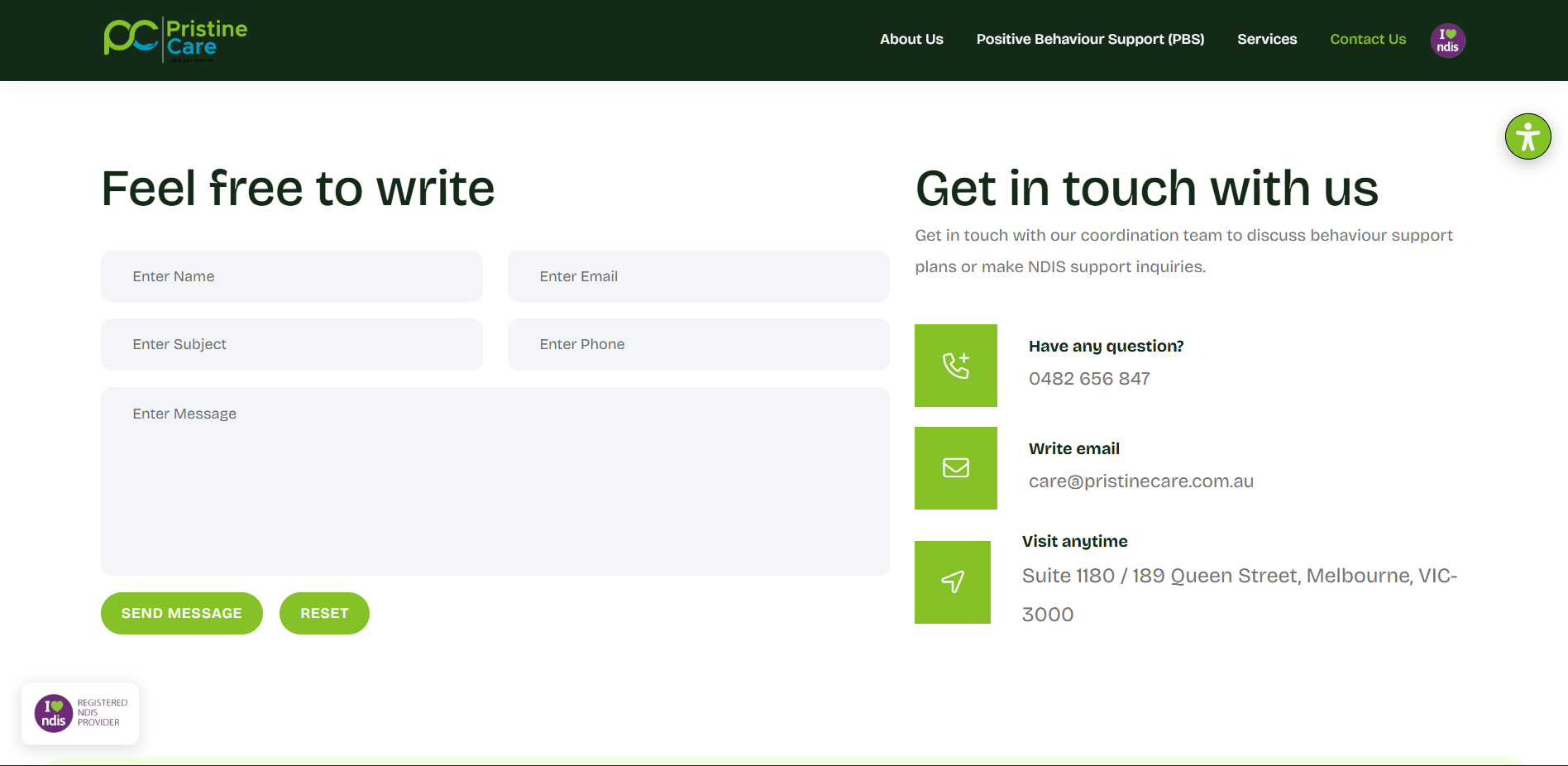
Task: Select the 'Write email' heading
Action: [1074, 448]
